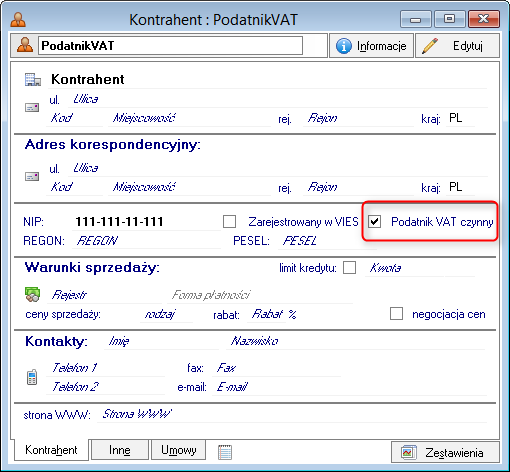Open the notepad icon next to Umowy tab
The image size is (510, 472).
point(225,452)
